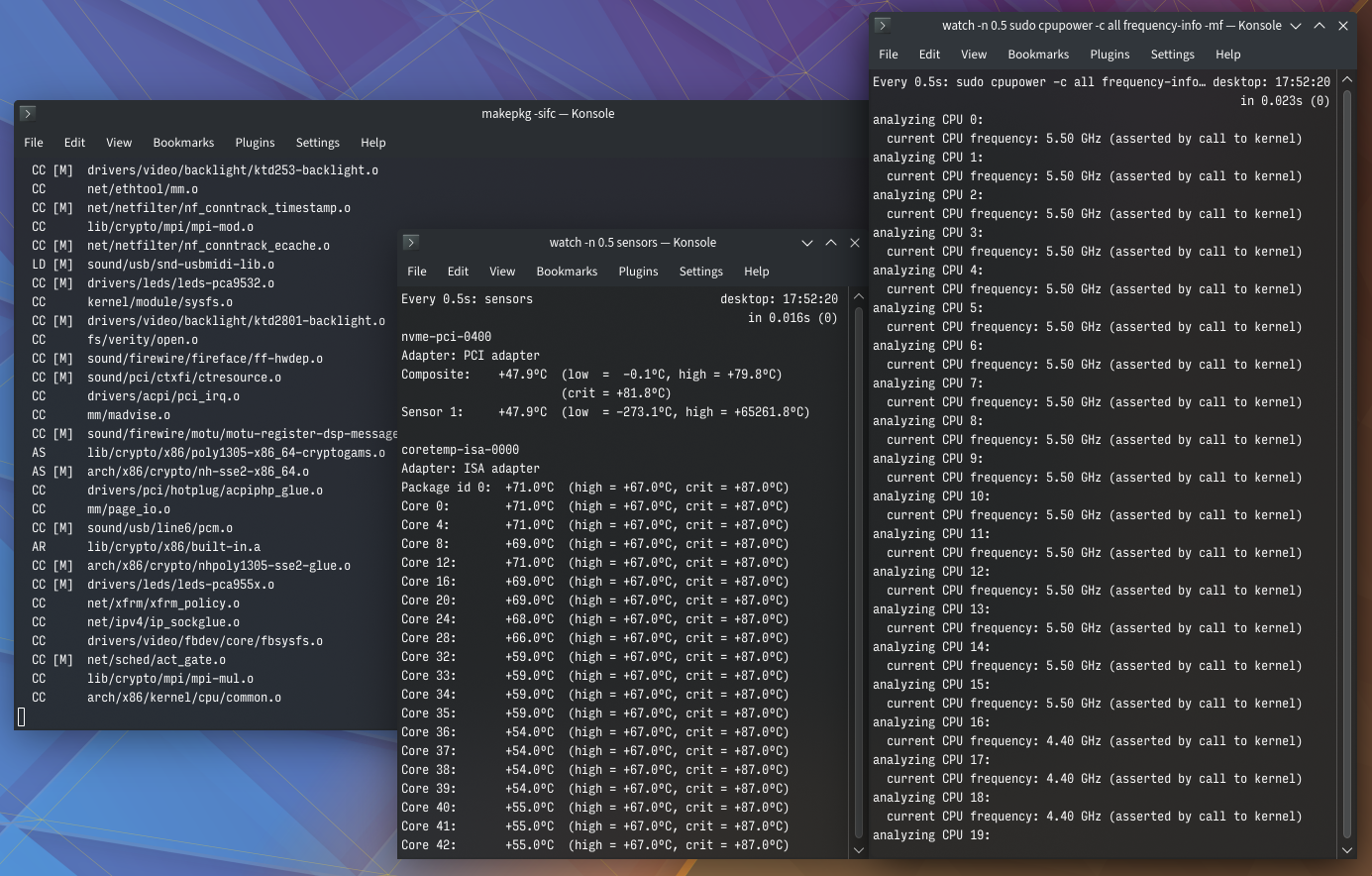Close the cpupower frequency-info Konsole window
Viewport: 1372px width, 876px height.
tap(1343, 26)
